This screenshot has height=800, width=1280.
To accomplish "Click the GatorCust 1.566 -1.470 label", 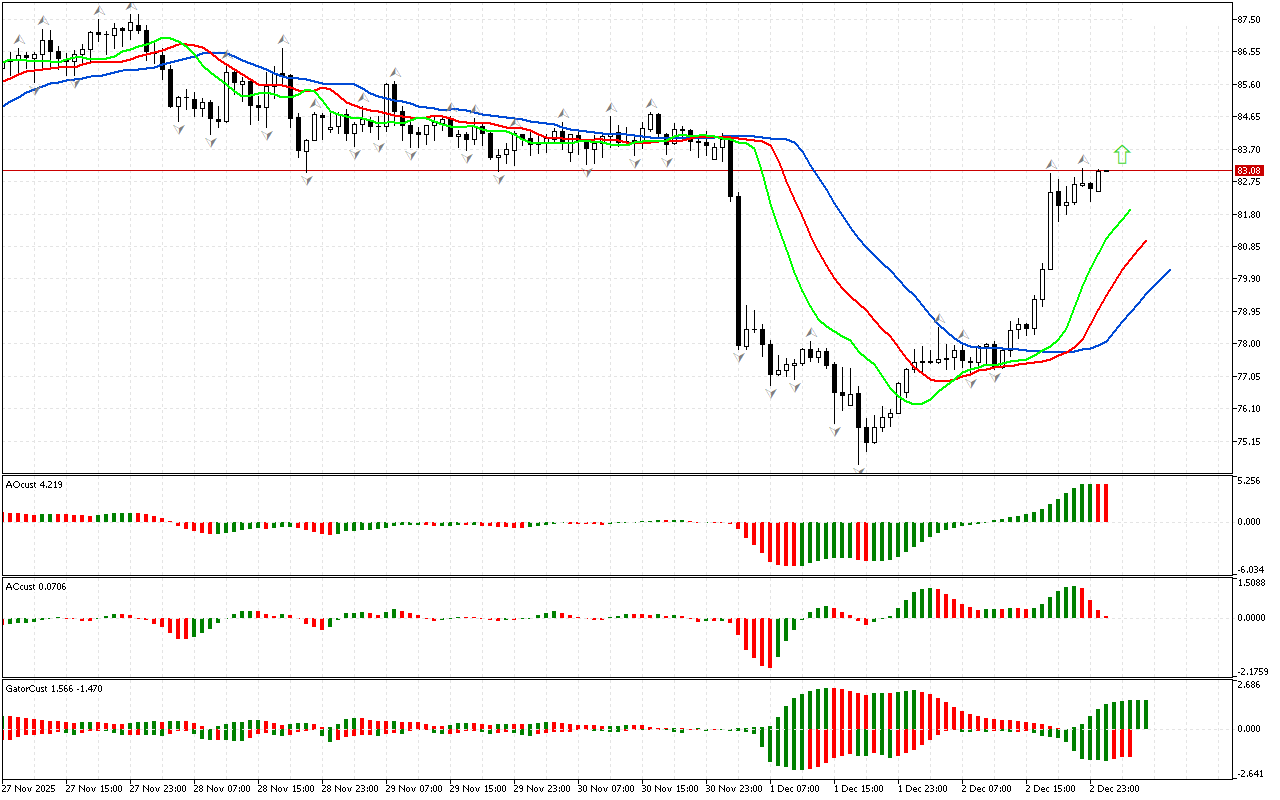I will (x=54, y=688).
